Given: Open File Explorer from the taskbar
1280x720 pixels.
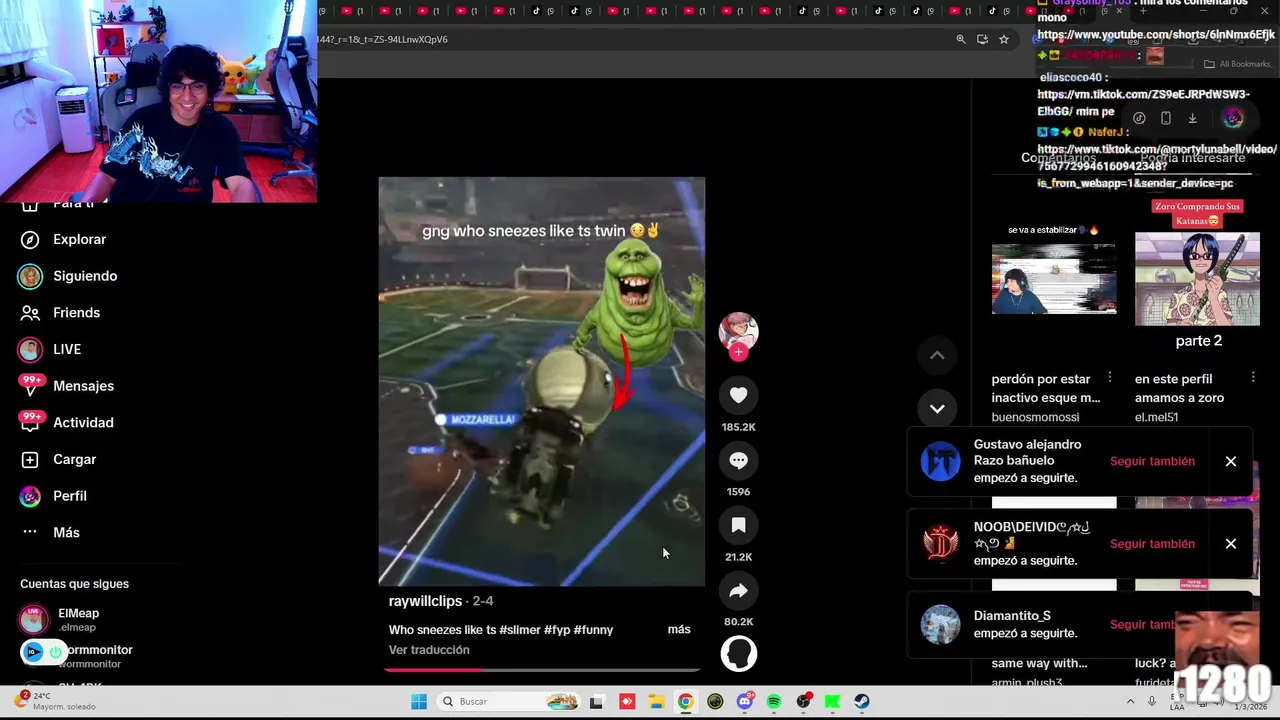Looking at the screenshot, I should (656, 701).
